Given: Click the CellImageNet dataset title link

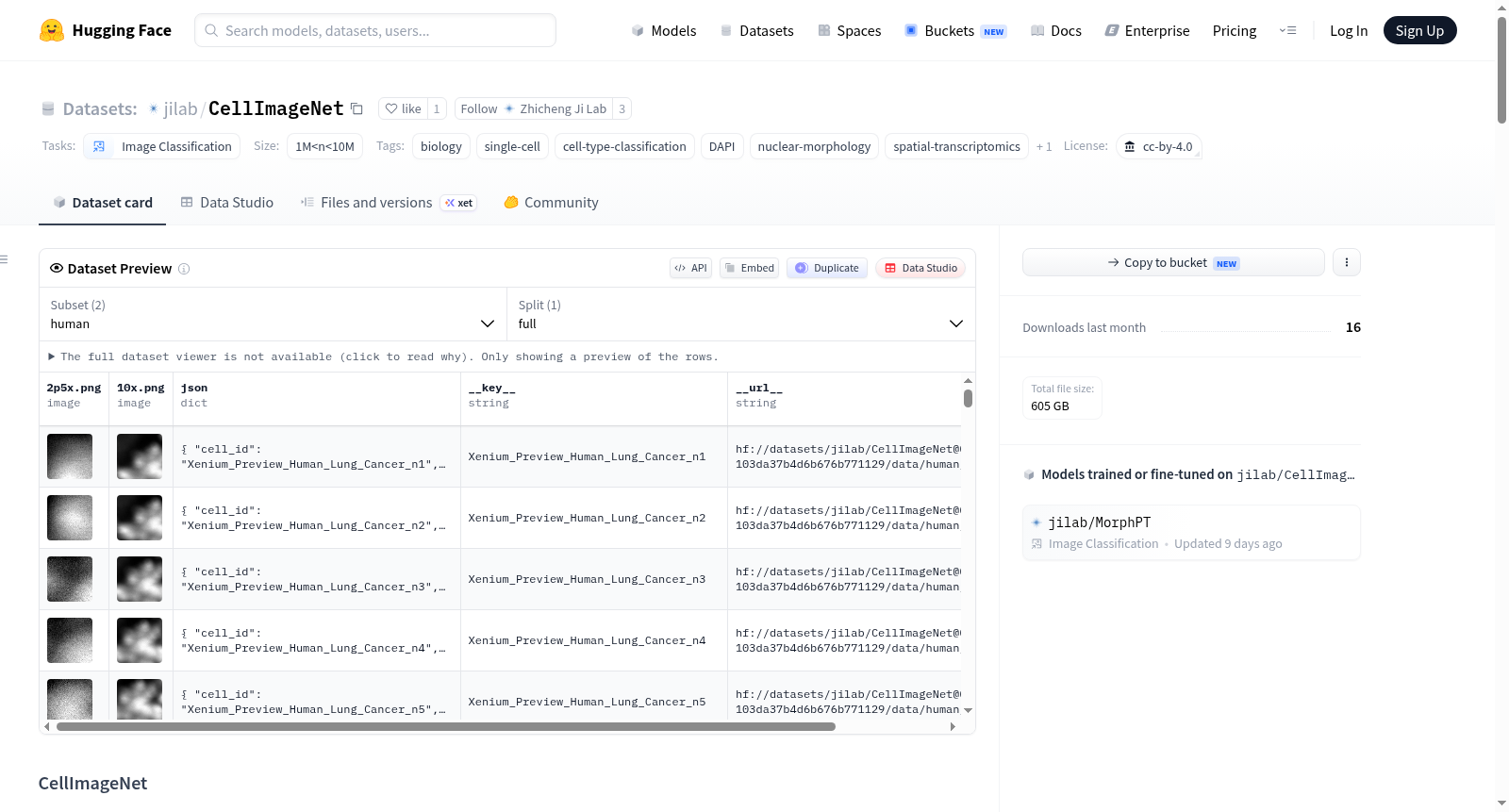Looking at the screenshot, I should (275, 108).
